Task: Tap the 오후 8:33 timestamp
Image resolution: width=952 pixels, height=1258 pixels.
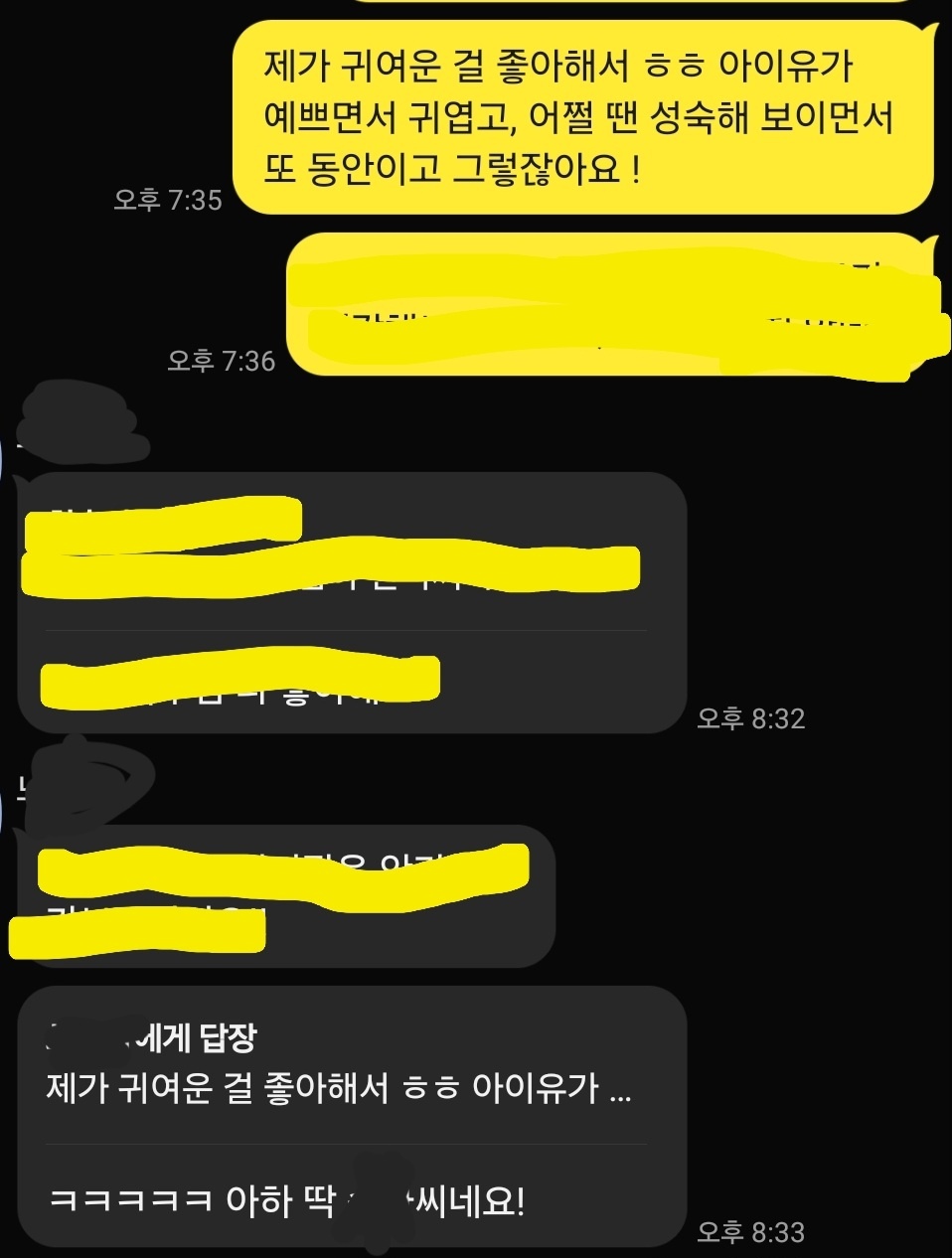Action: pos(750,1232)
